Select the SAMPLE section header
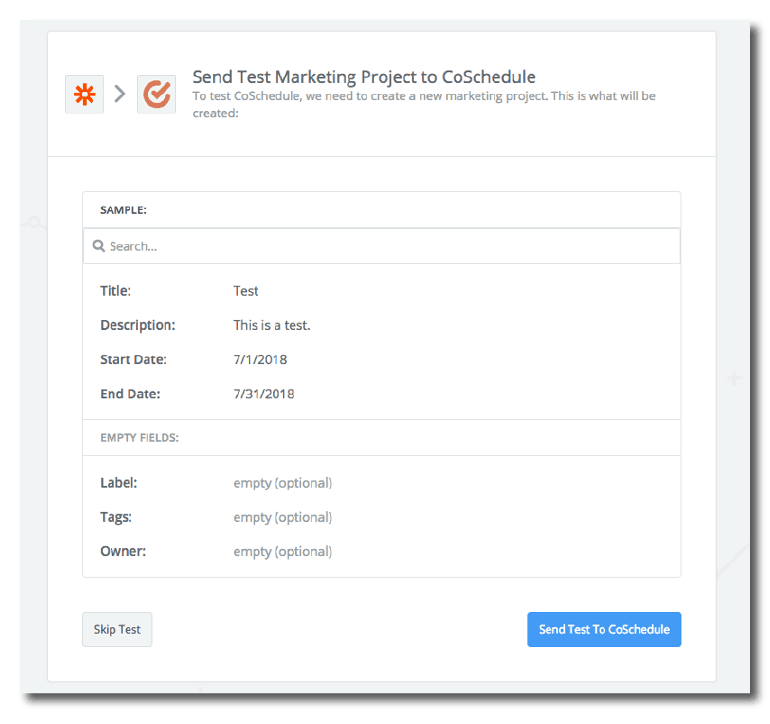The image size is (770, 724). coord(123,211)
